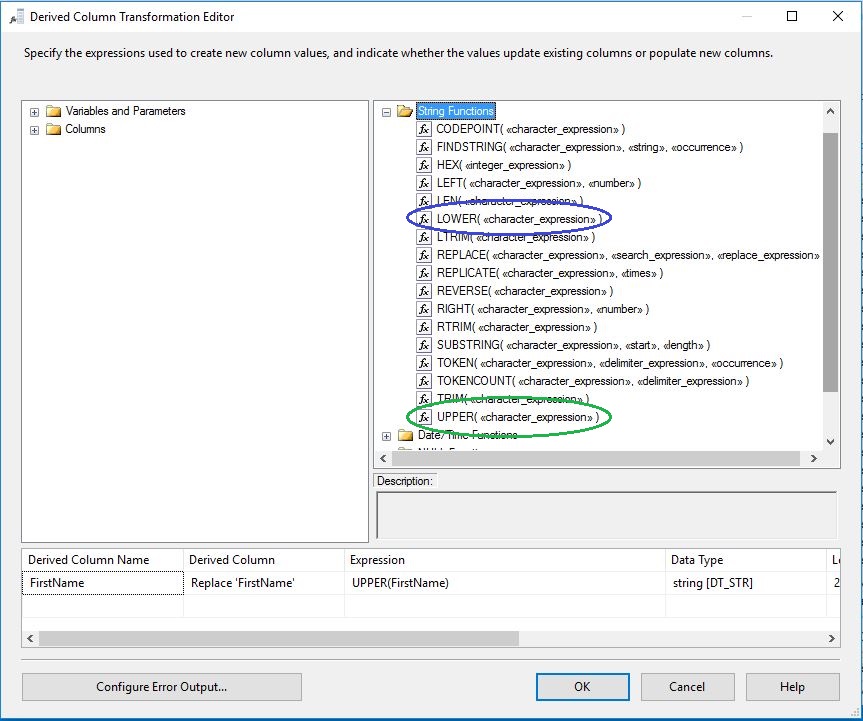Click the functions list scroll-left arrow
This screenshot has height=721, width=863.
[x=384, y=458]
